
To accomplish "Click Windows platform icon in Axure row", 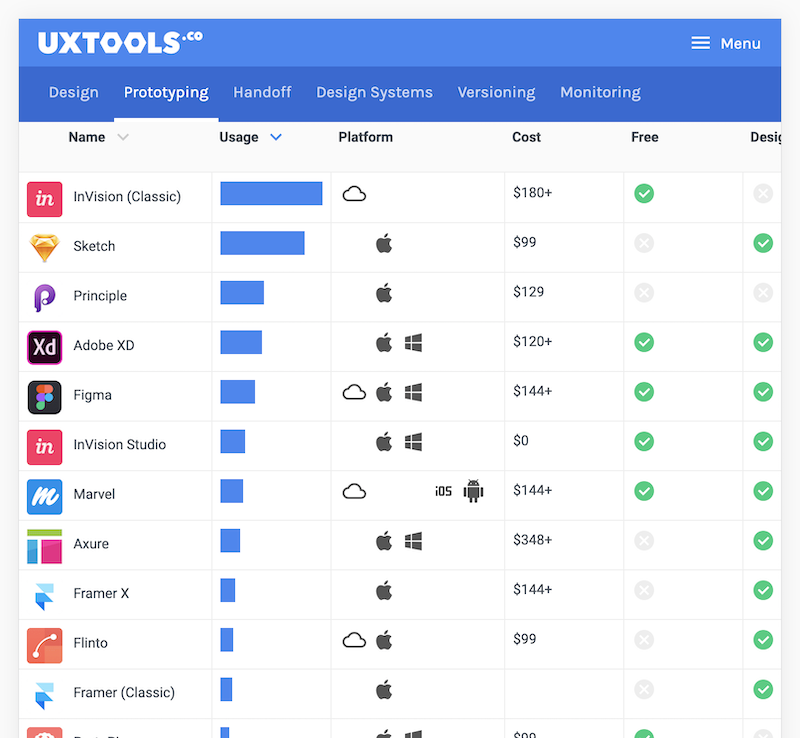I will click(x=413, y=541).
